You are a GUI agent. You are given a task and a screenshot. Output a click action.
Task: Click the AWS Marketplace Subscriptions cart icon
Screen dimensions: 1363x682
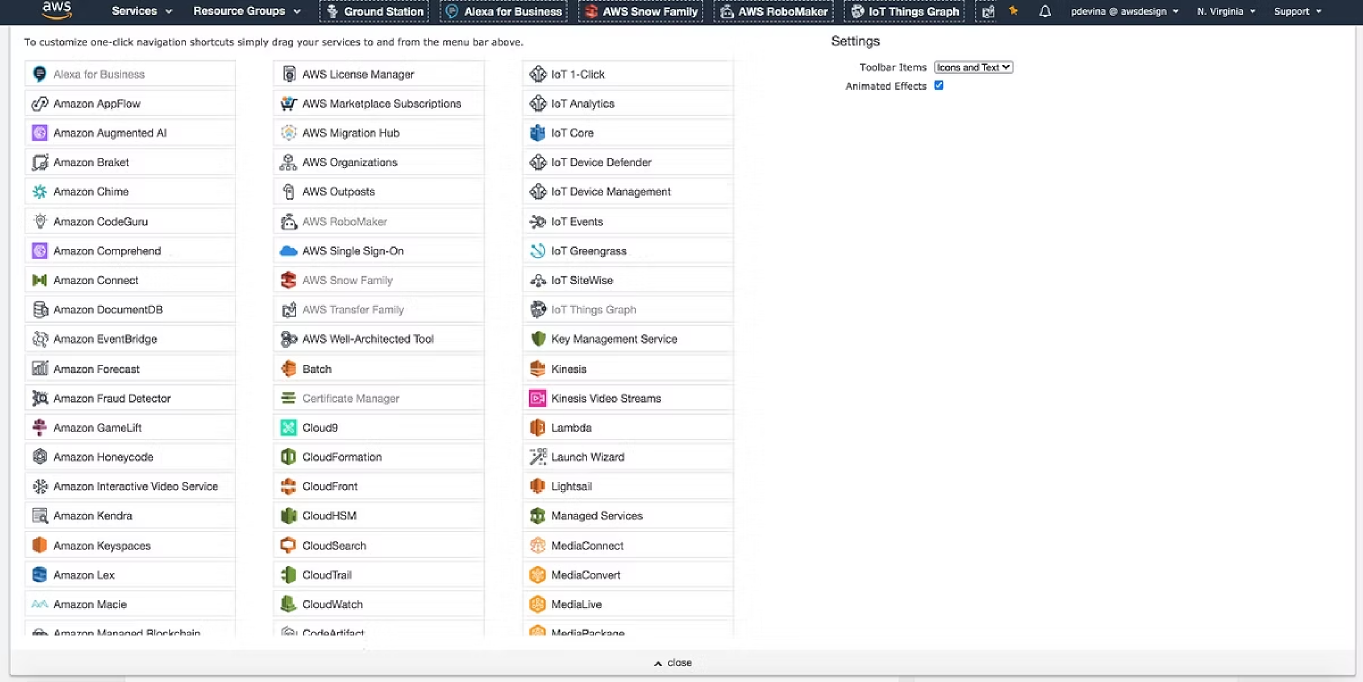(x=289, y=103)
